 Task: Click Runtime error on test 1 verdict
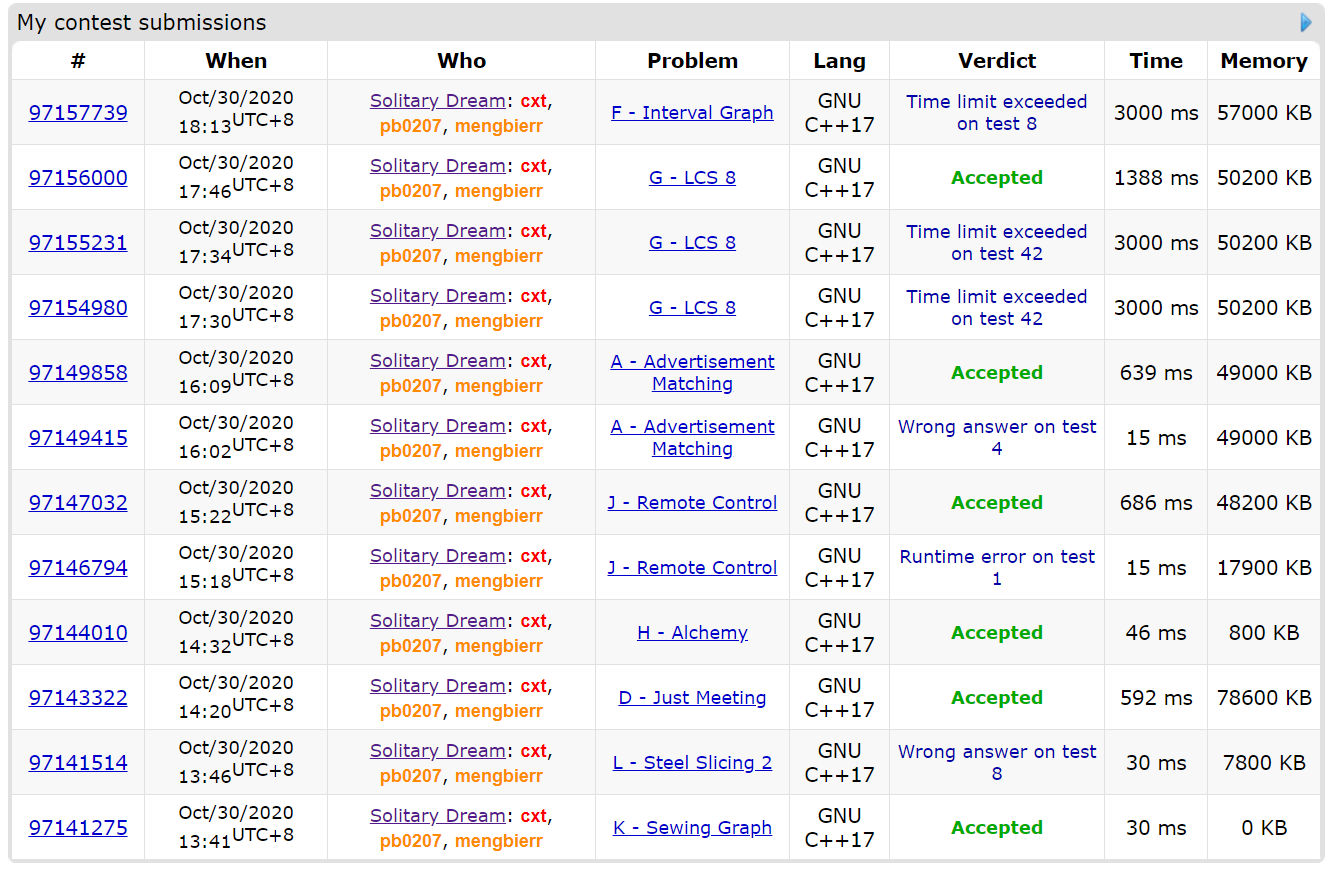click(996, 568)
